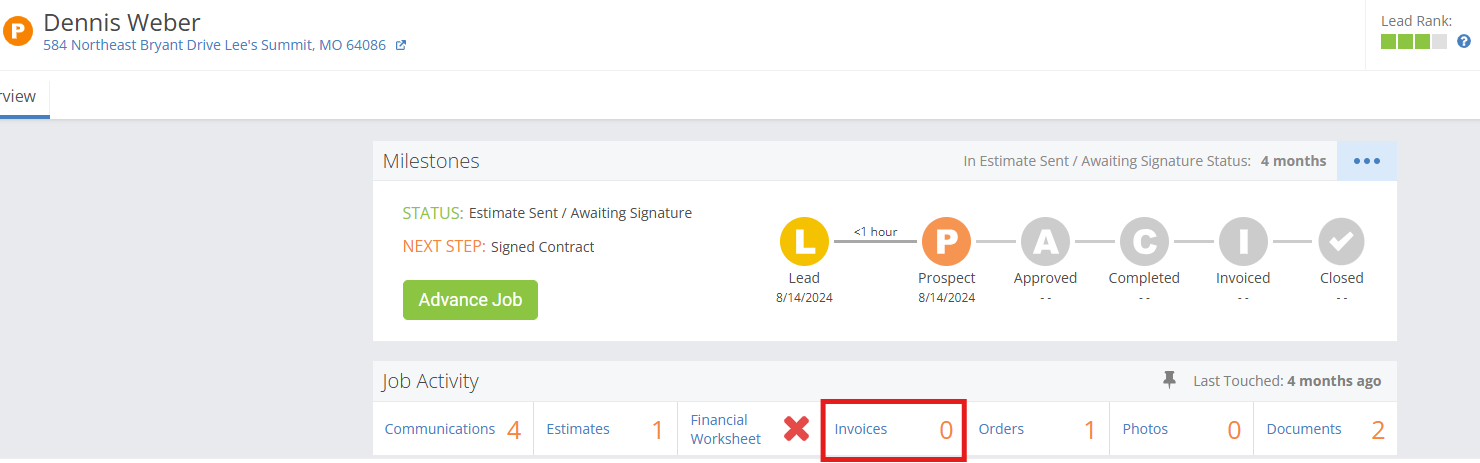
Task: Open the Milestones three-dot options menu
Action: 1367,161
